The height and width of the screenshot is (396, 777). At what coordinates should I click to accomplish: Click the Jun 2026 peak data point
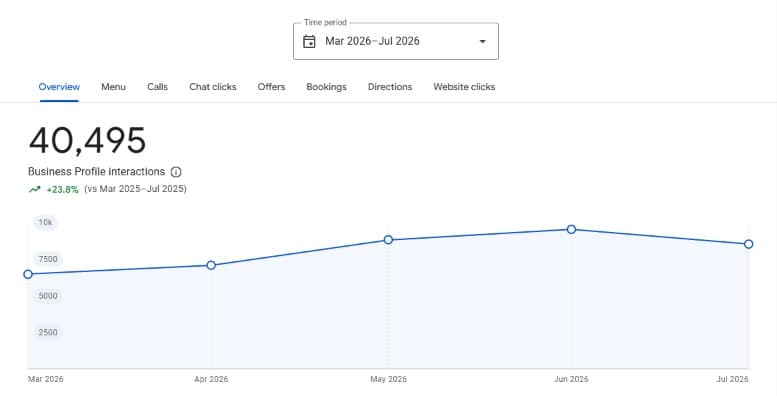click(571, 229)
